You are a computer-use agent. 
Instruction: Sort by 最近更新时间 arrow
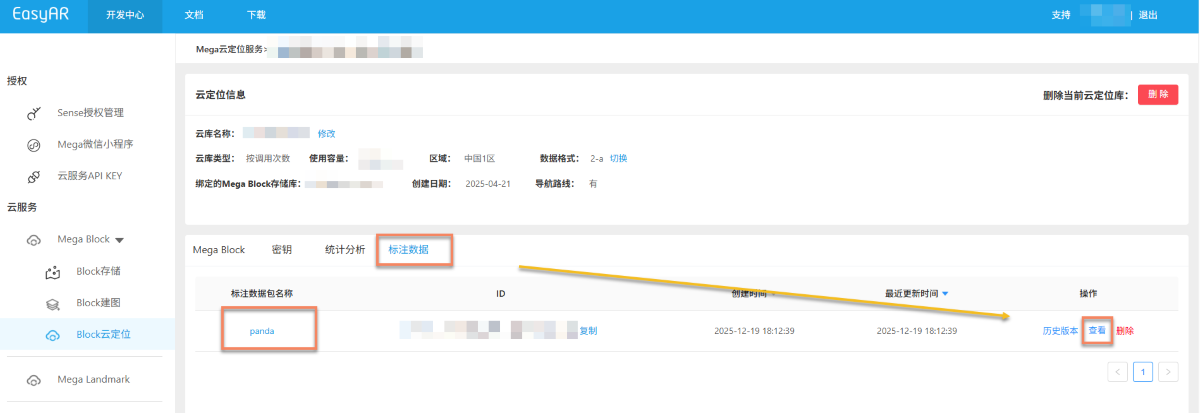[x=946, y=294]
